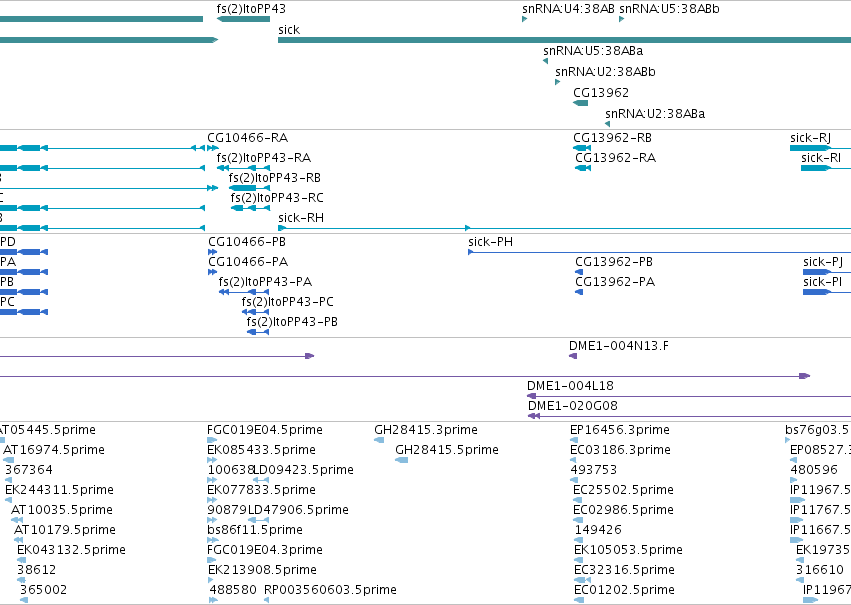Click the DME1-020G08 clone label
Screen dimensions: 851x605
click(573, 406)
